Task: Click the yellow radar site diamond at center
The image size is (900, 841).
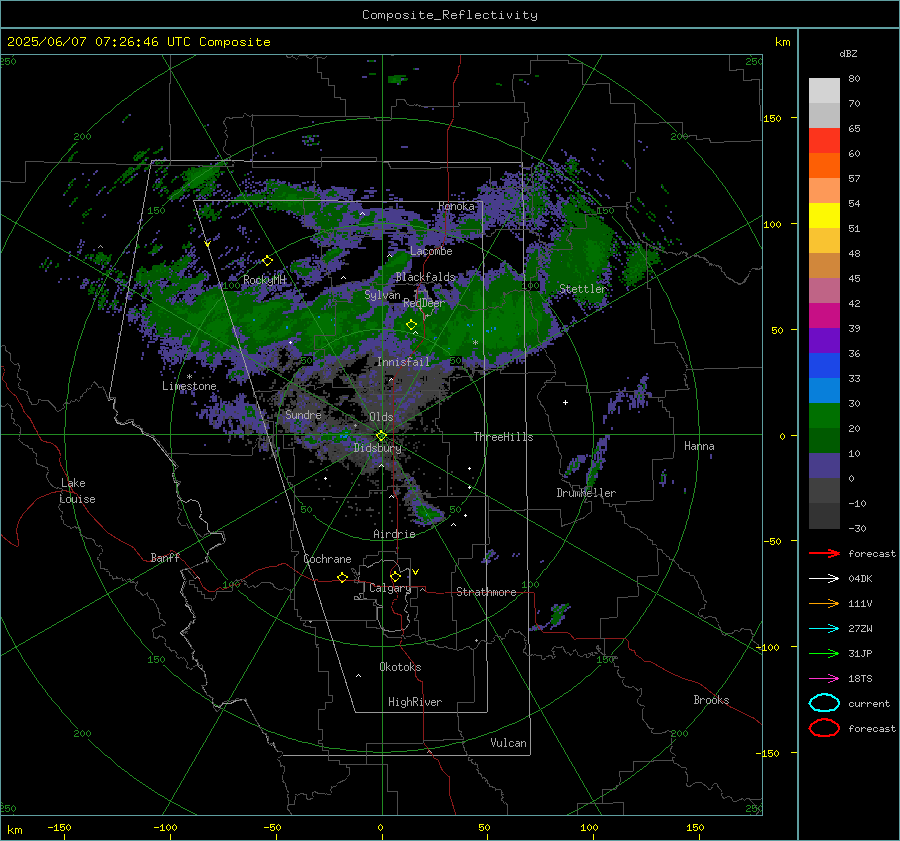Action: tap(381, 436)
